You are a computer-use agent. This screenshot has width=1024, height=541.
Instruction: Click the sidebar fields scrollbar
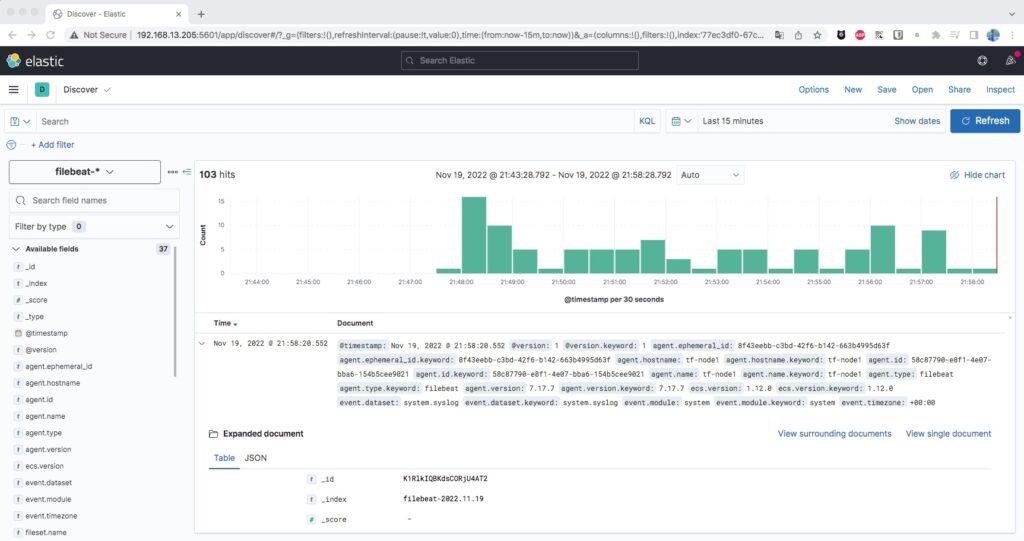click(x=175, y=312)
